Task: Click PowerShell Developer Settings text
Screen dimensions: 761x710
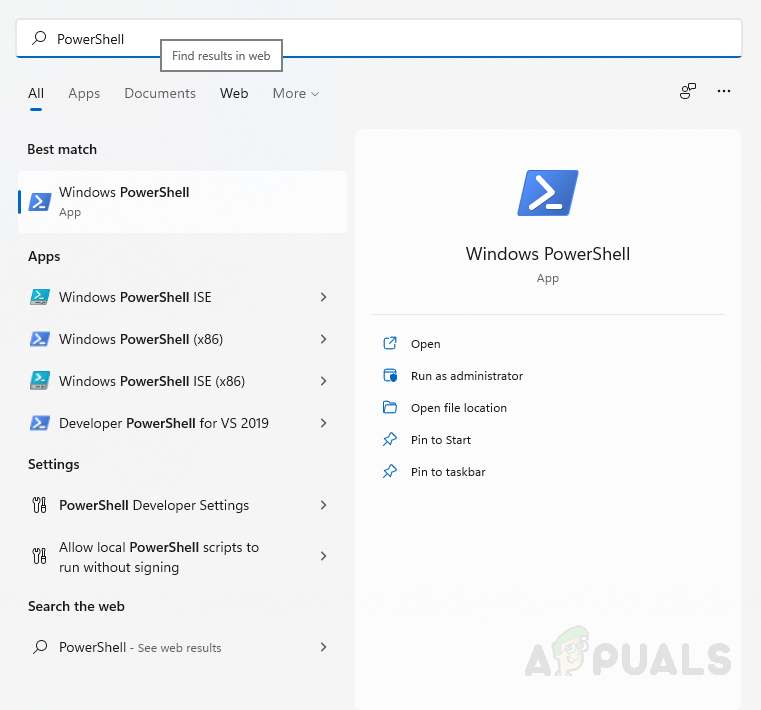Action: tap(154, 505)
